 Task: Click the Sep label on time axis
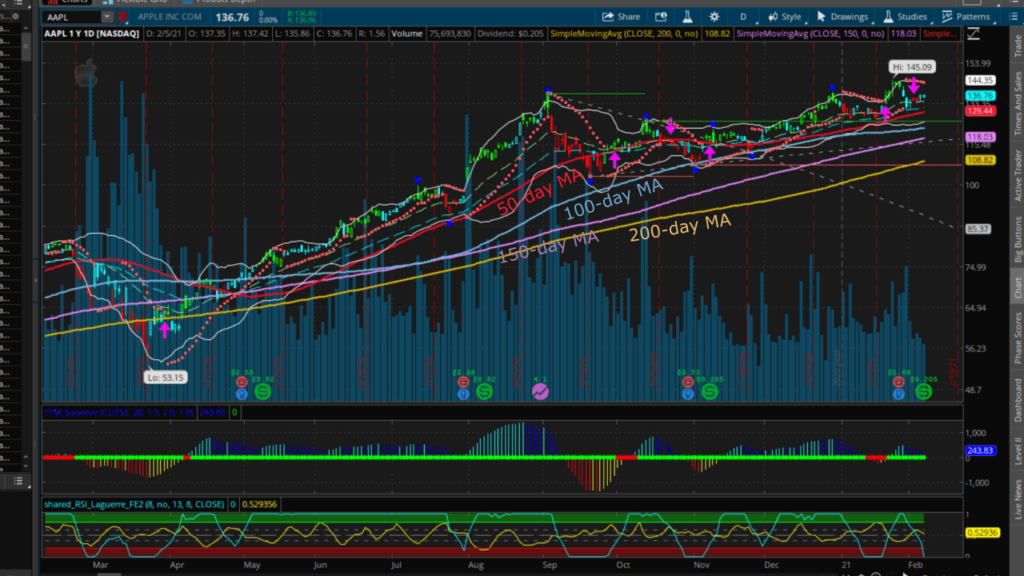(x=549, y=565)
